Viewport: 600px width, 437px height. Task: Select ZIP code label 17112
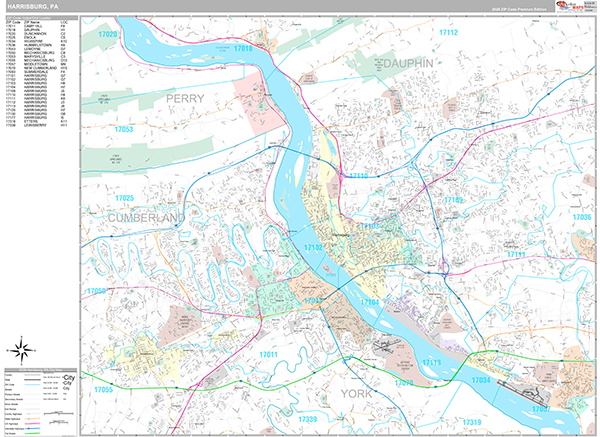click(448, 33)
